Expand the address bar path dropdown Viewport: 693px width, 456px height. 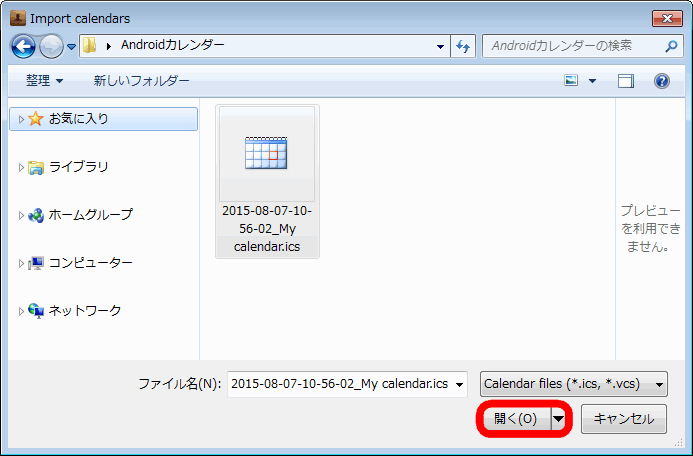point(441,46)
